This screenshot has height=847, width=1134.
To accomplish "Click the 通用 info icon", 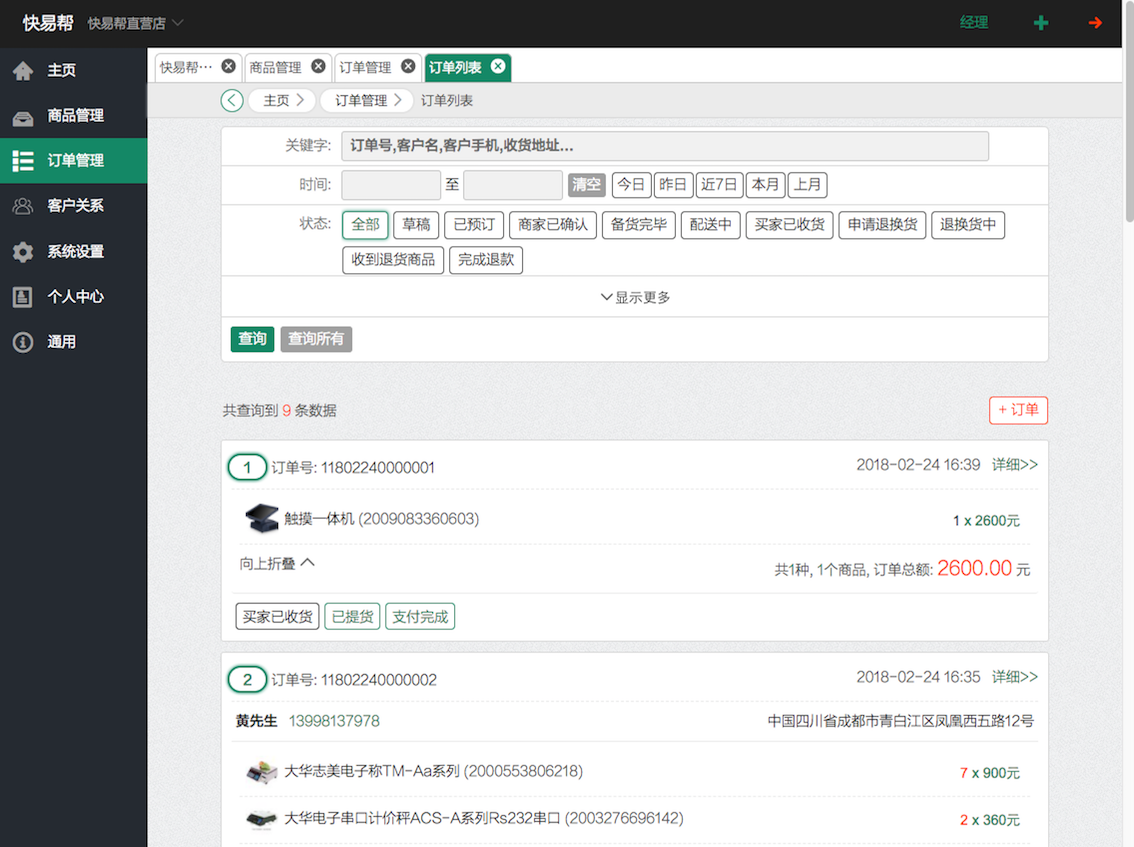I will click(23, 341).
